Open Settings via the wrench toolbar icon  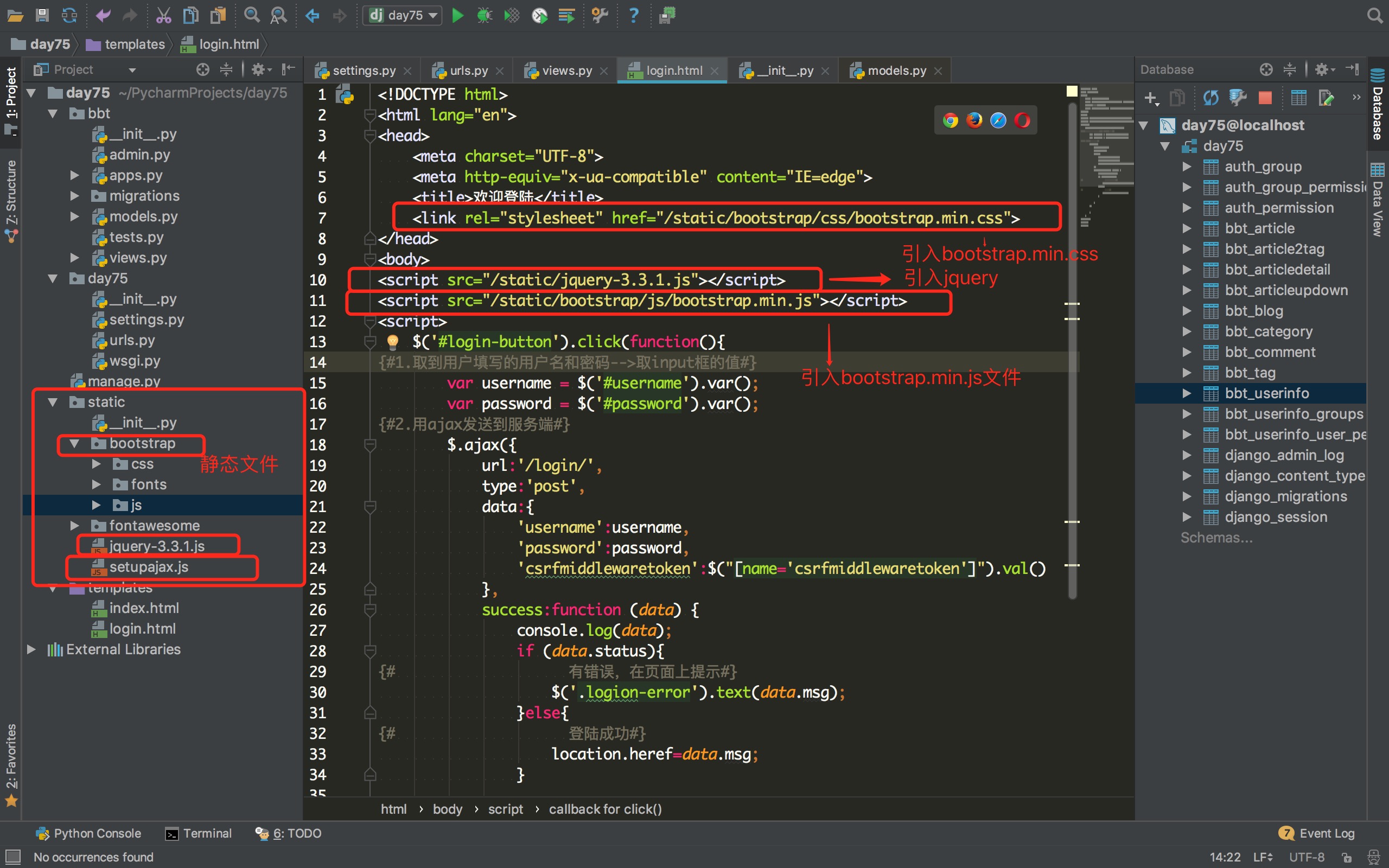pyautogui.click(x=600, y=15)
